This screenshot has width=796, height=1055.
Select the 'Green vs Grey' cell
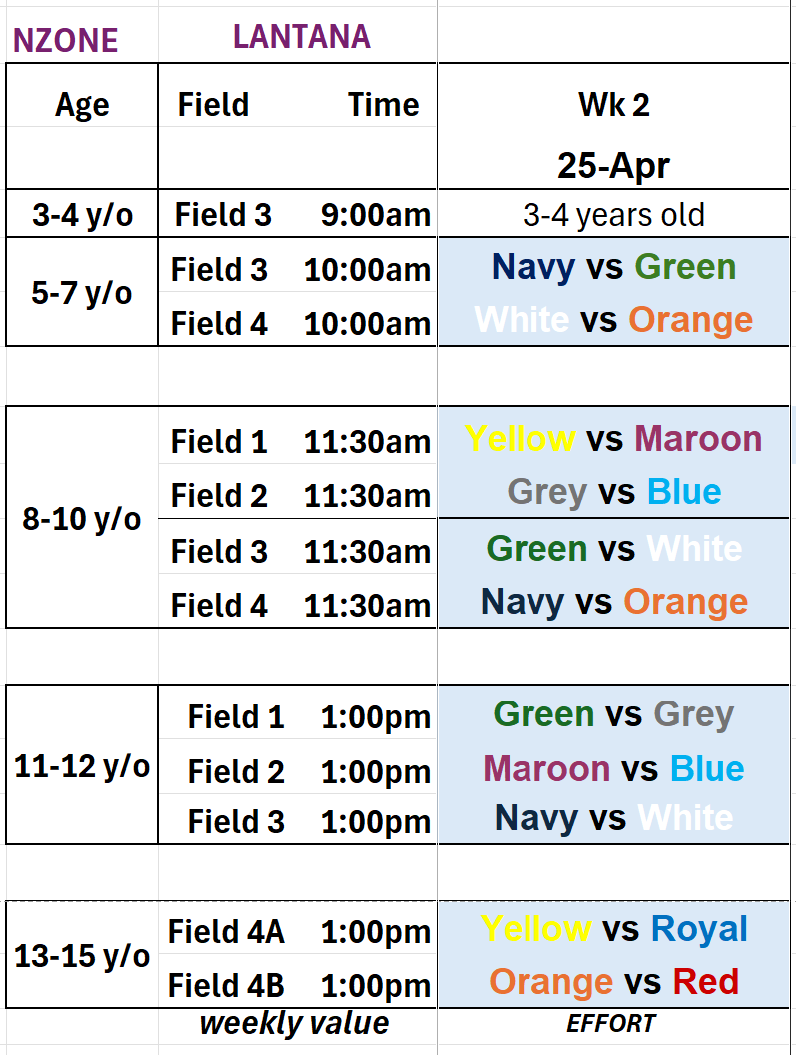click(613, 714)
